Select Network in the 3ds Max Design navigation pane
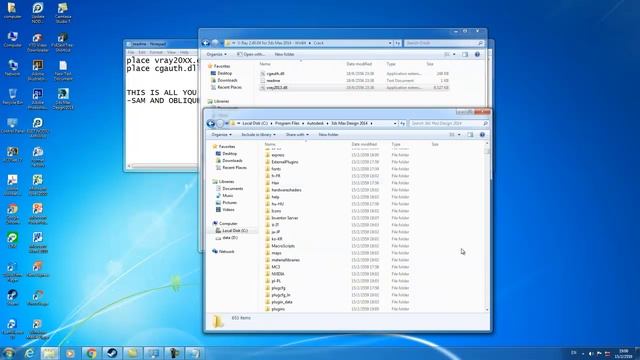The height and width of the screenshot is (360, 640). click(x=226, y=251)
